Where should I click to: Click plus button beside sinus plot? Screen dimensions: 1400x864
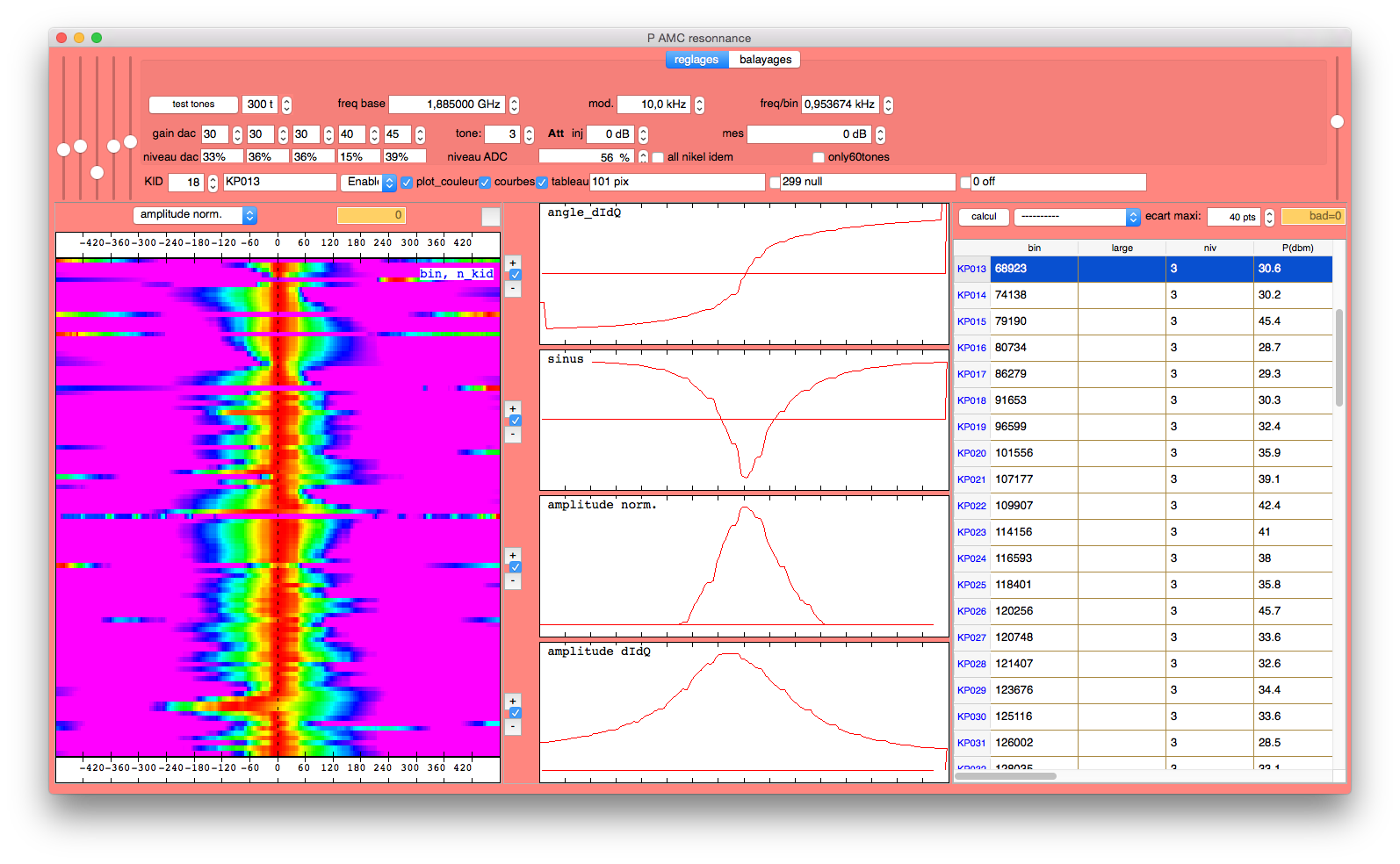[513, 408]
